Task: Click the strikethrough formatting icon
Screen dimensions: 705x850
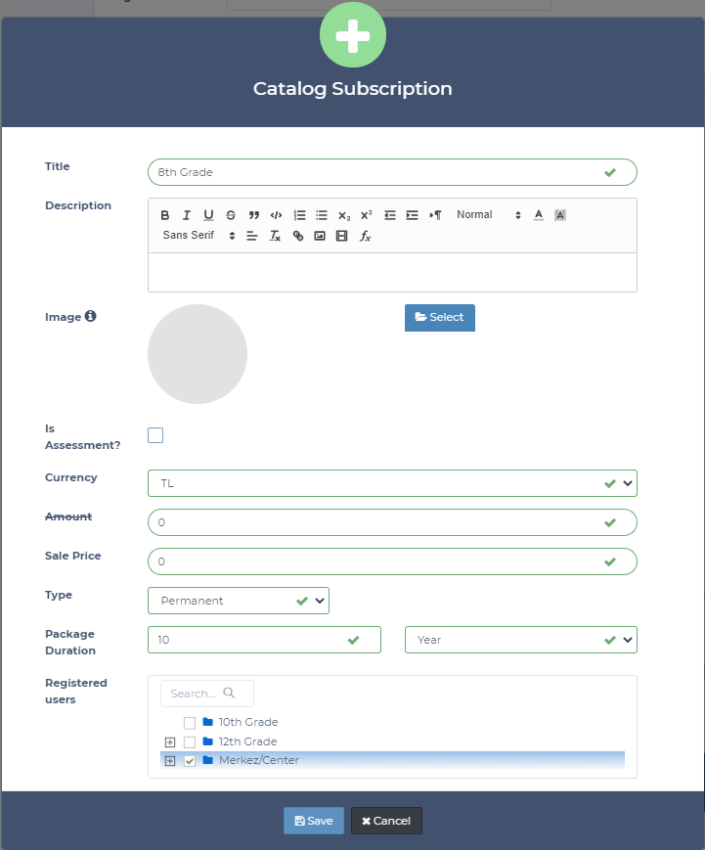Action: point(230,215)
